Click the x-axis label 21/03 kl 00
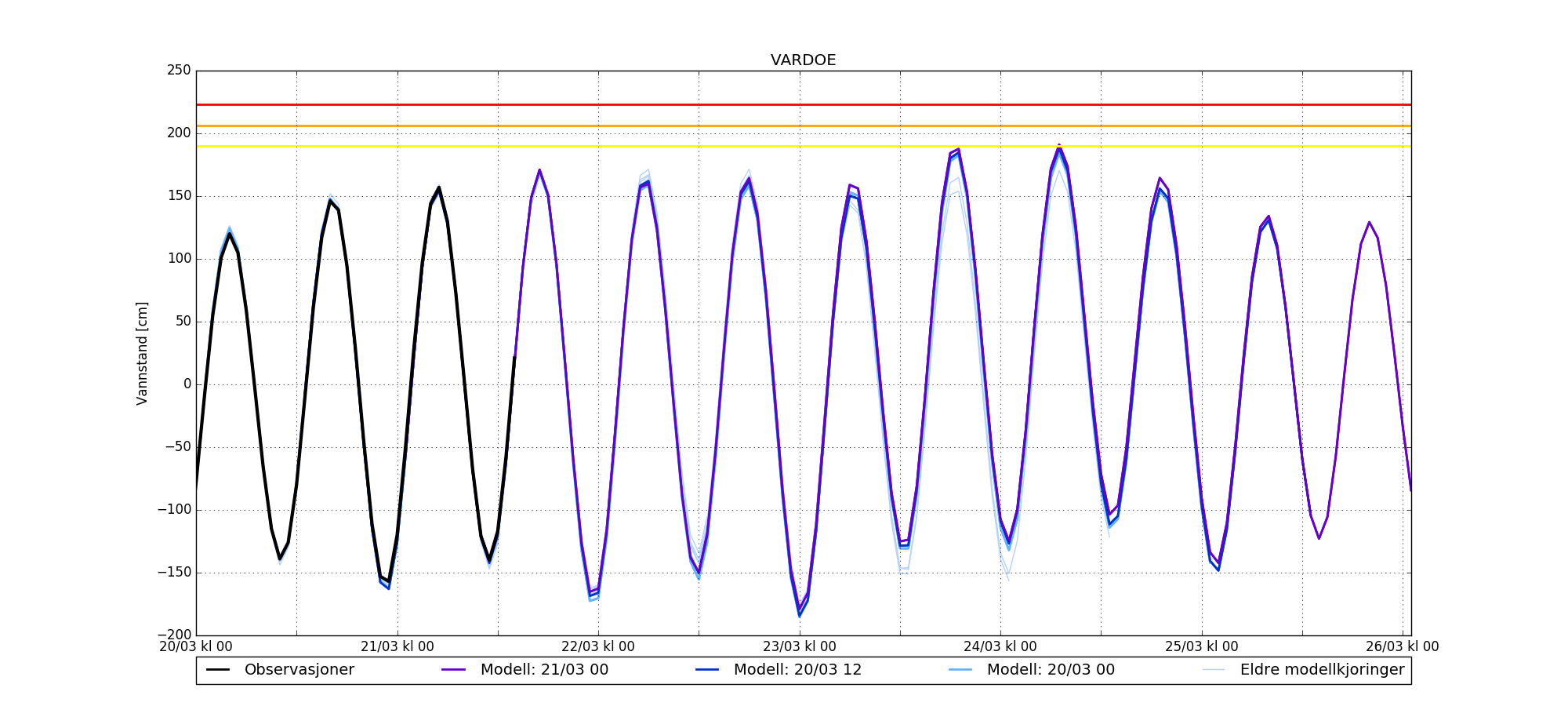Viewport: 1568px width, 706px height. [397, 647]
